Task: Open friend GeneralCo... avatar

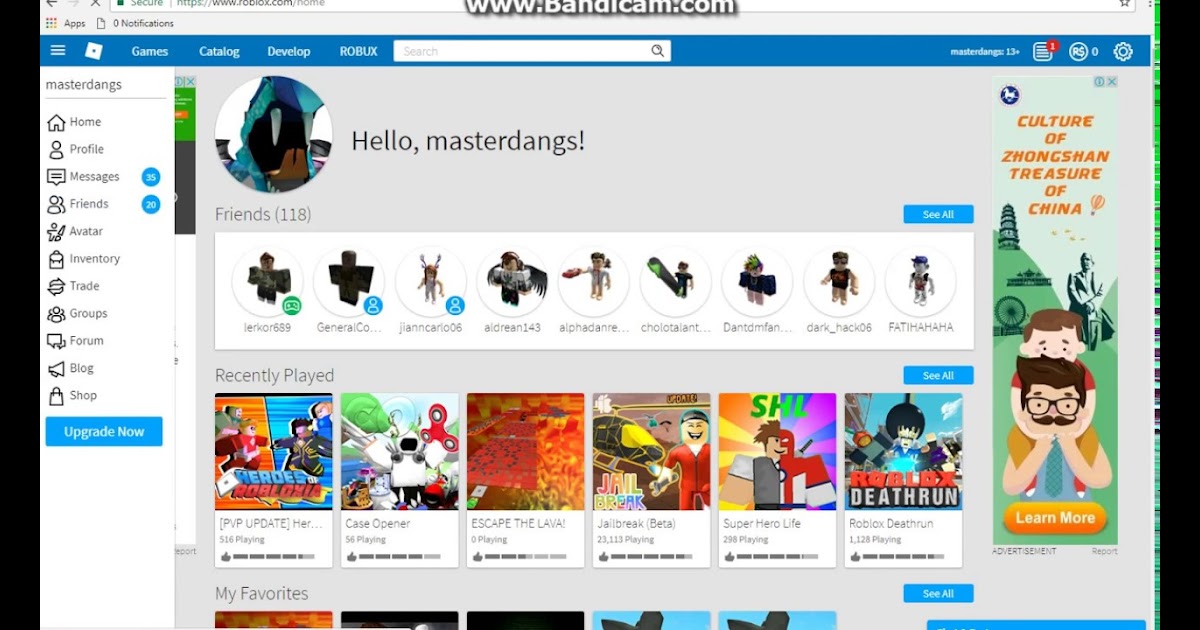Action: [x=349, y=282]
